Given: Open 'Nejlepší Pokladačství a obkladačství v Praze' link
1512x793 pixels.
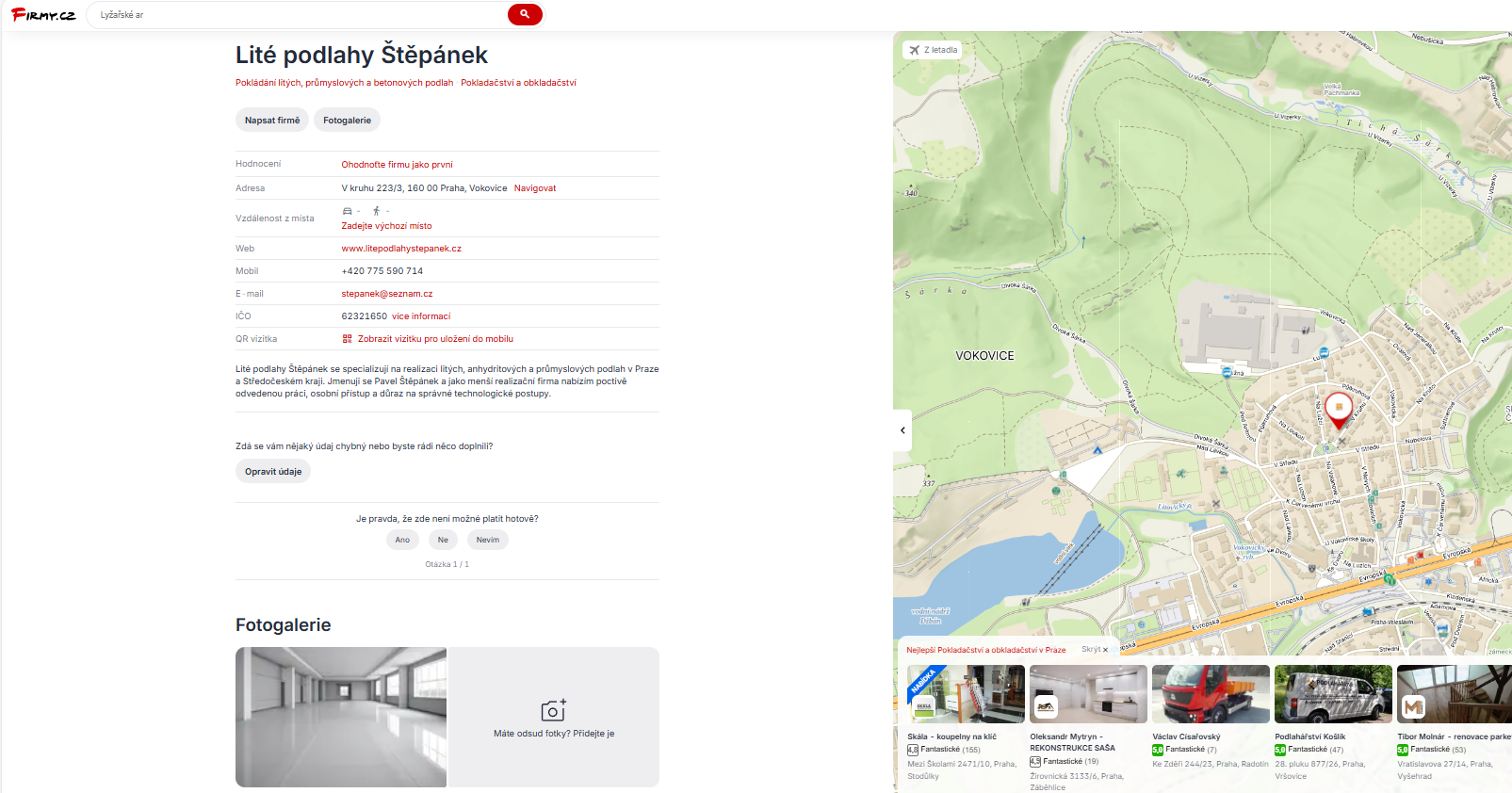Looking at the screenshot, I should 986,650.
